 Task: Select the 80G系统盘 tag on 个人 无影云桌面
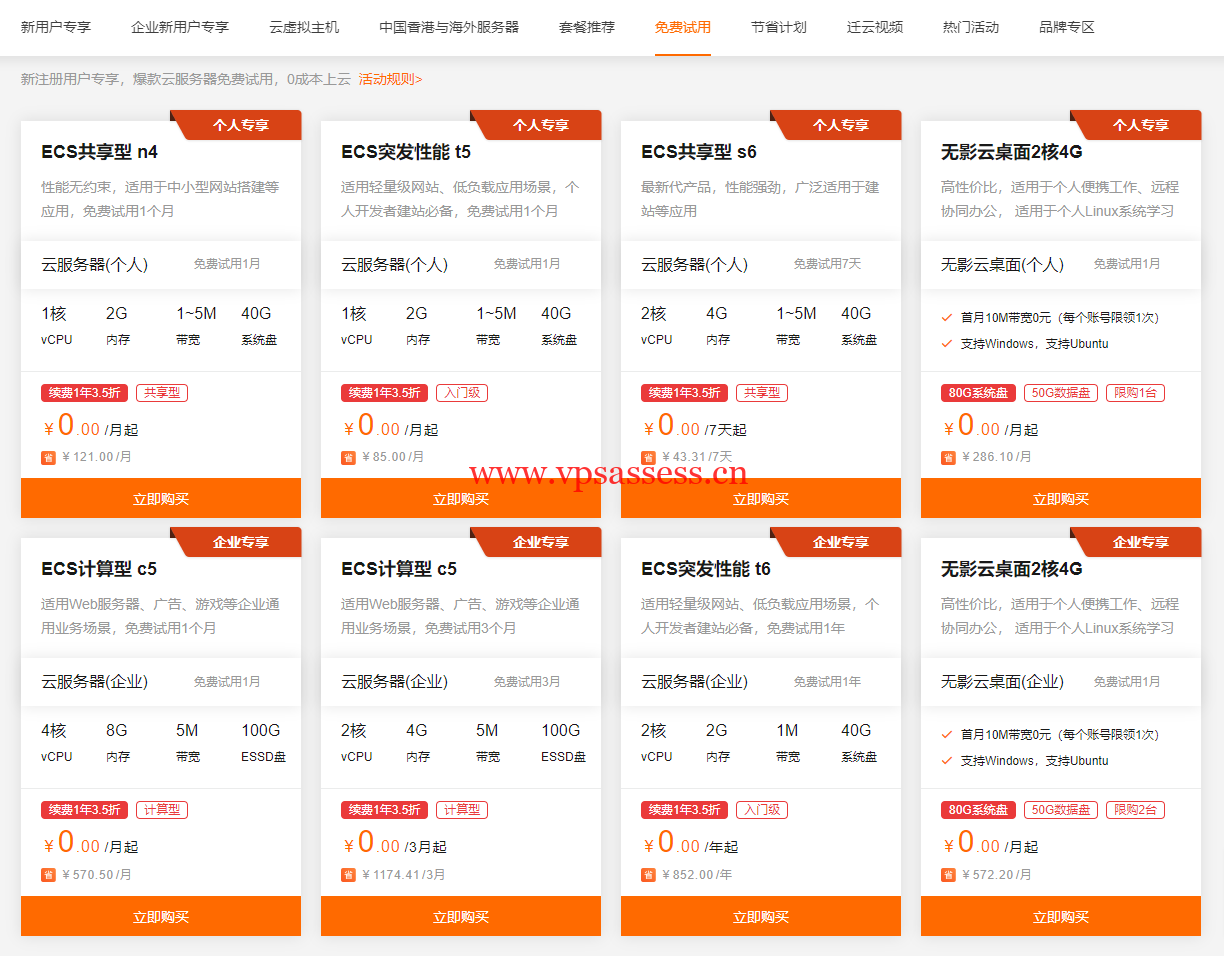(978, 393)
